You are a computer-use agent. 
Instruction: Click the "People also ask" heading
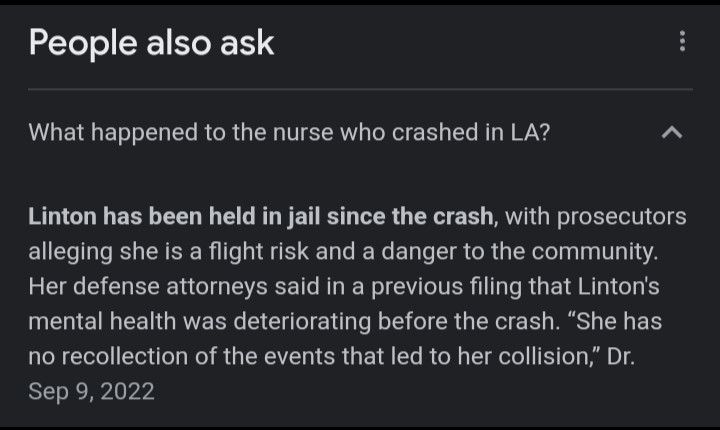point(151,42)
